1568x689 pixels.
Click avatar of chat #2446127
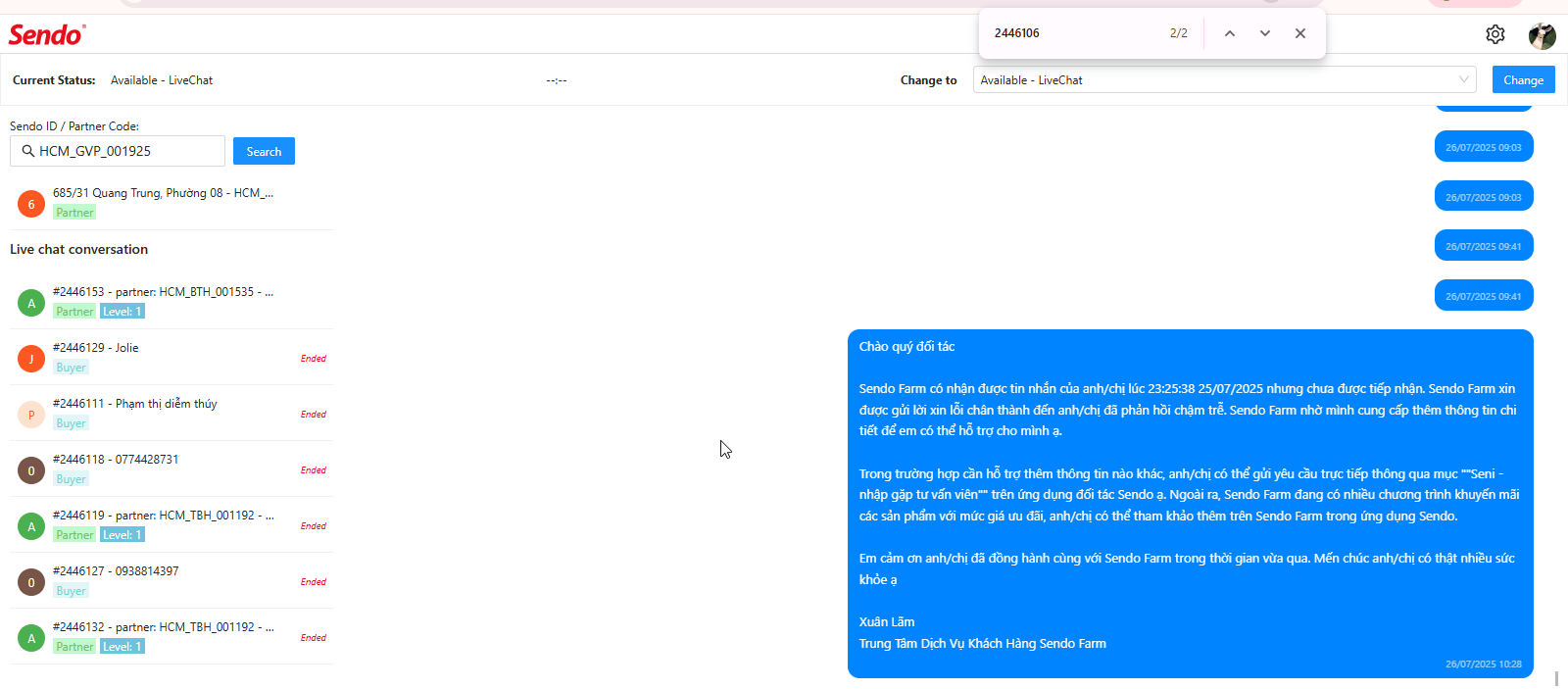click(x=31, y=582)
